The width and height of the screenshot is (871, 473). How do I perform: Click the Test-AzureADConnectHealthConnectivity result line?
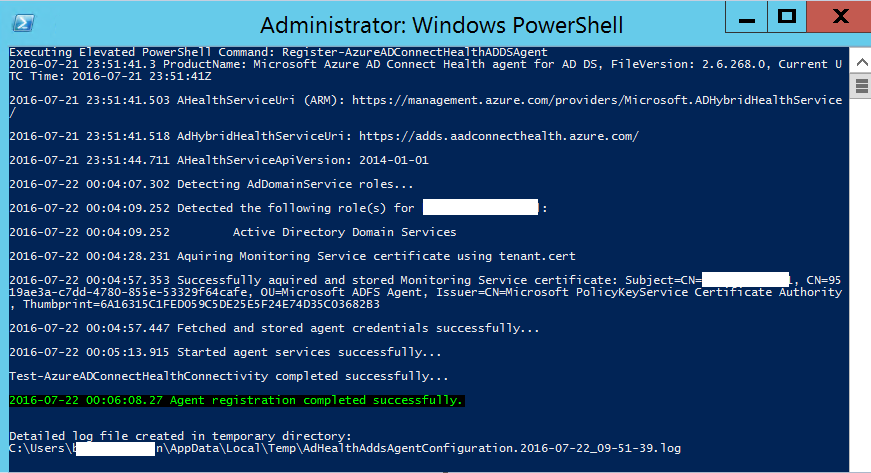click(228, 376)
